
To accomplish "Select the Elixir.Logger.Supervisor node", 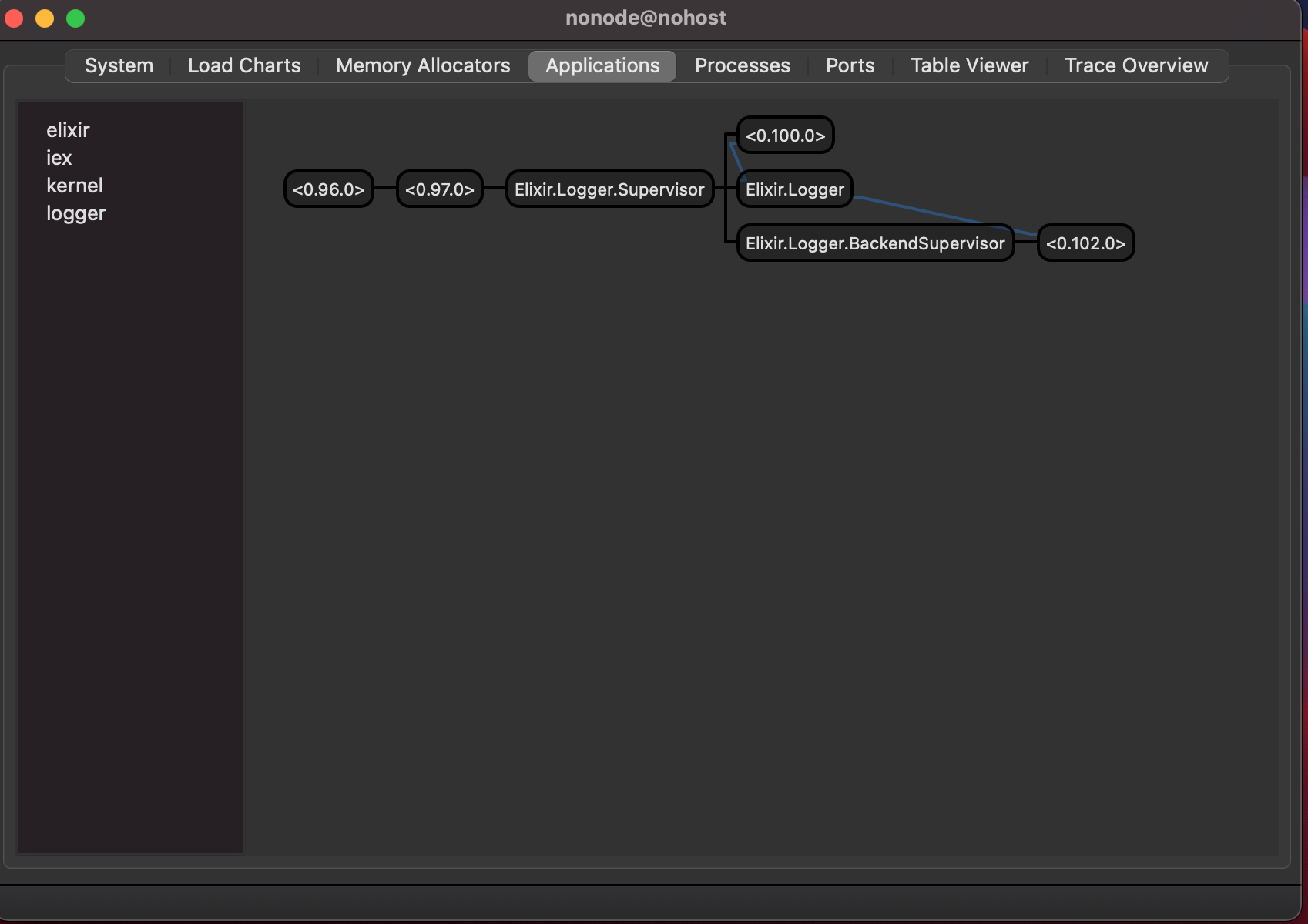I will (609, 189).
